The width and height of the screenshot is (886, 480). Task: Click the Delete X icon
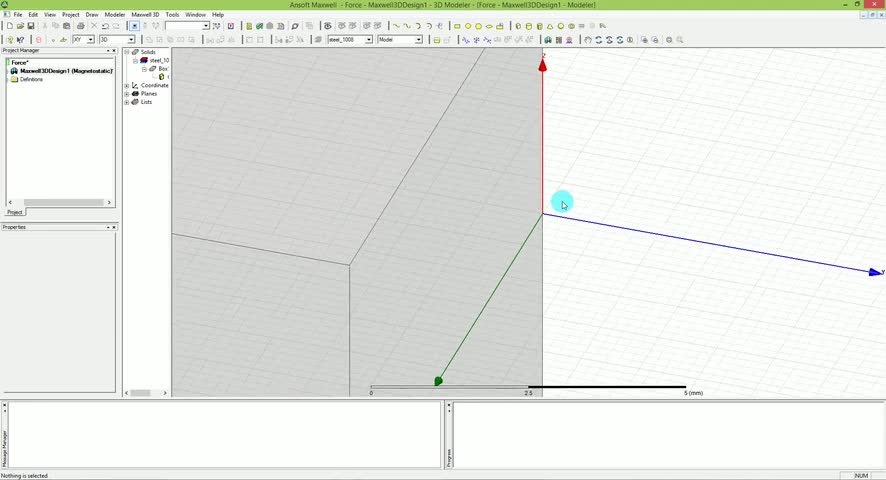[94, 26]
